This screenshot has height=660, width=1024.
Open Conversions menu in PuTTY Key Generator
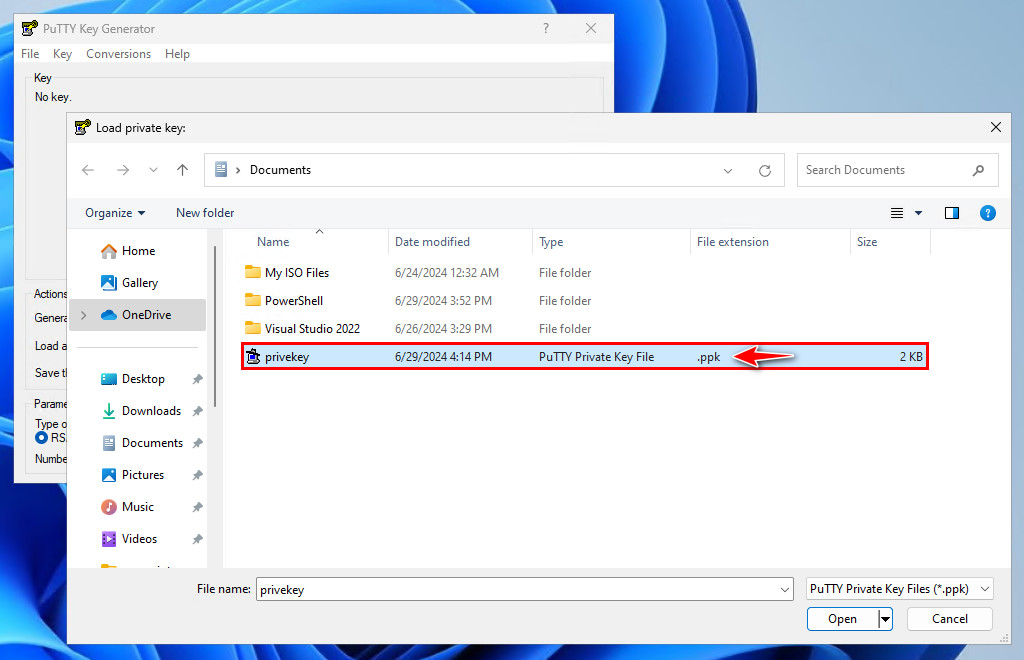tap(118, 54)
